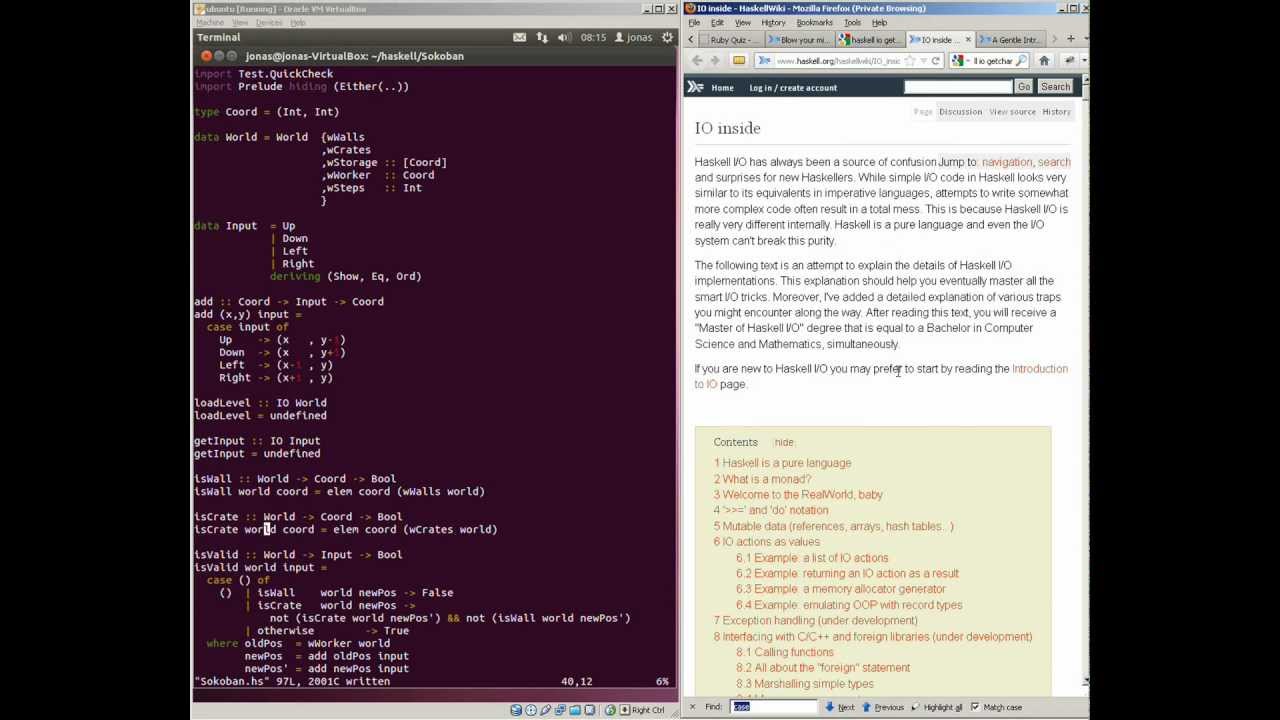Close the Firefox find bar
The height and width of the screenshot is (720, 1280).
coord(691,707)
